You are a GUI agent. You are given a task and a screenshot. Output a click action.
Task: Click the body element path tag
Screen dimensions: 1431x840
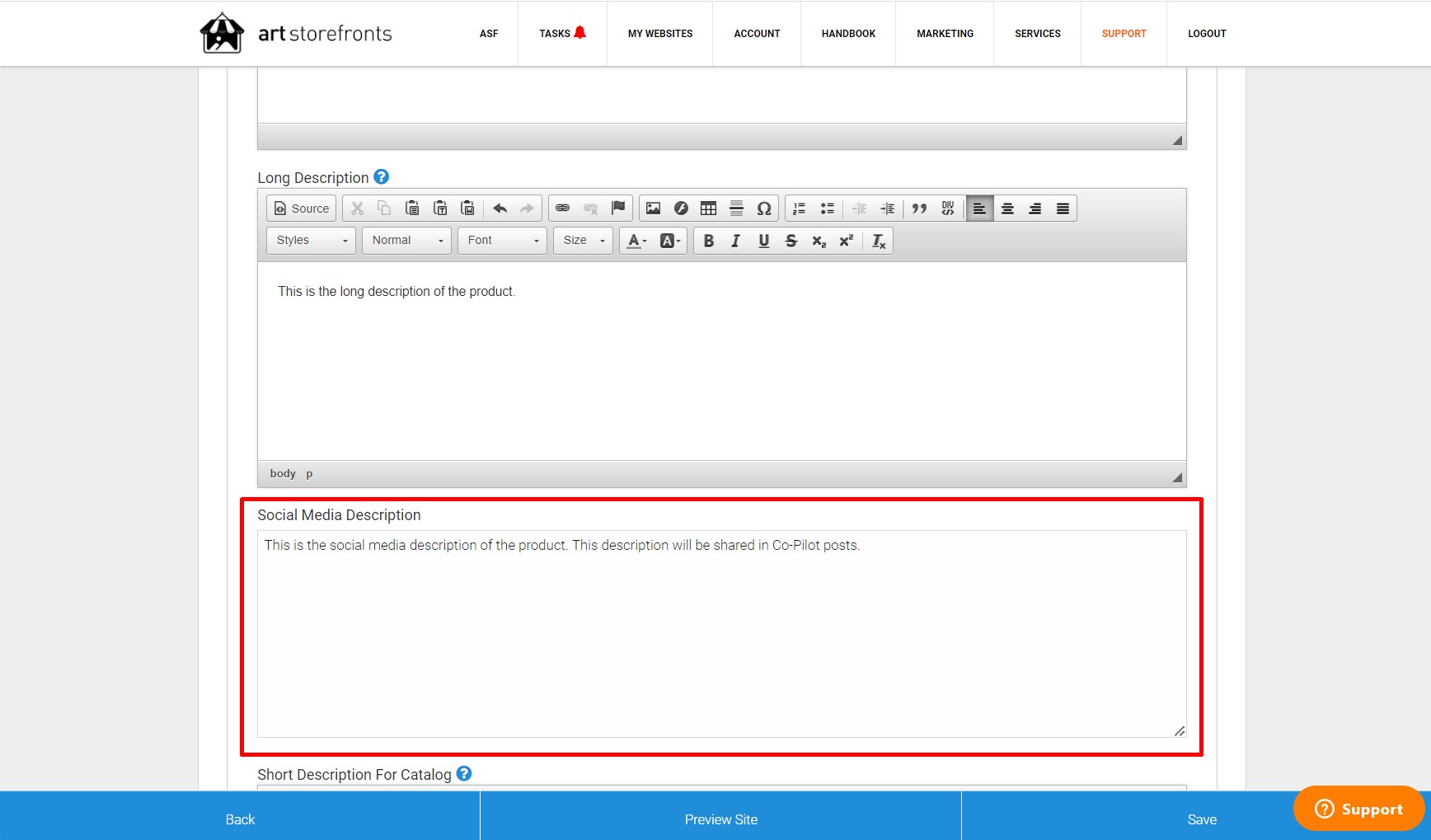(x=283, y=473)
